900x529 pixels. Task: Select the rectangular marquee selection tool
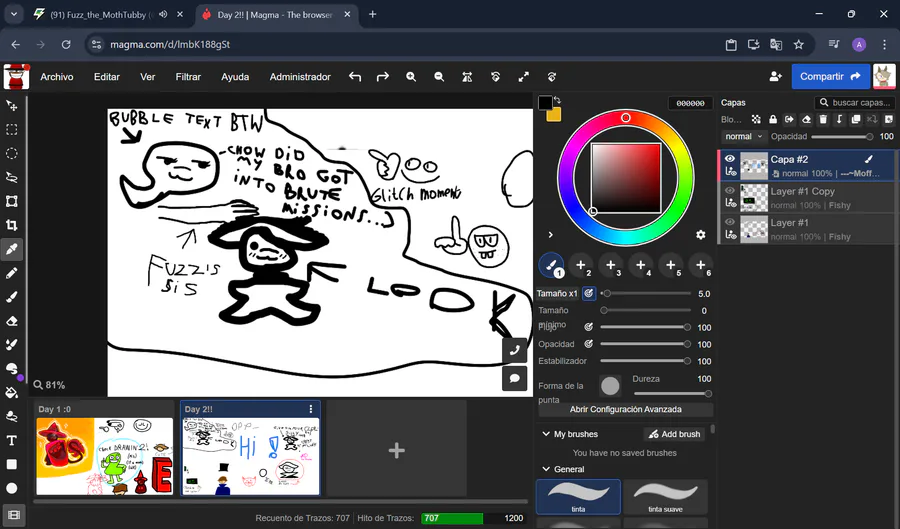tap(11, 130)
